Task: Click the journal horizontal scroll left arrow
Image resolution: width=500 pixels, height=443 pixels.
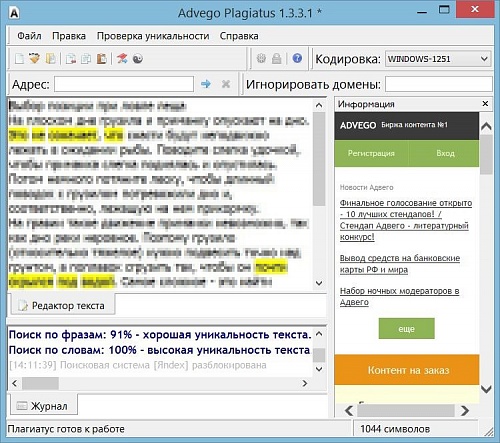Action: [x=14, y=383]
